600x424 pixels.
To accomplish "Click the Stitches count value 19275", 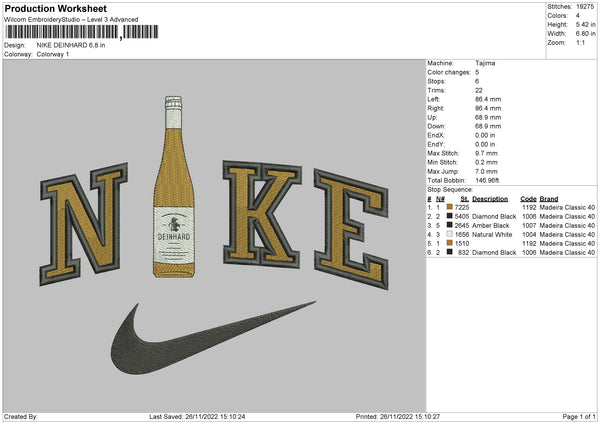I will coord(583,7).
